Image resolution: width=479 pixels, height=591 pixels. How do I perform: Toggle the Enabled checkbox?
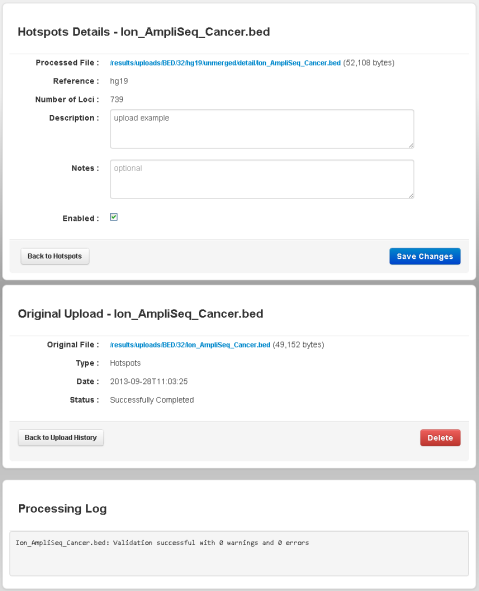114,217
